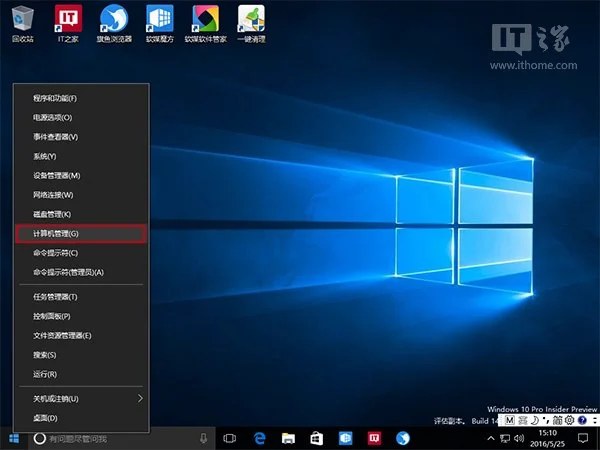This screenshot has height=450, width=600.
Task: Expand the 关机或注销(U) submenu arrow
Action: point(140,398)
